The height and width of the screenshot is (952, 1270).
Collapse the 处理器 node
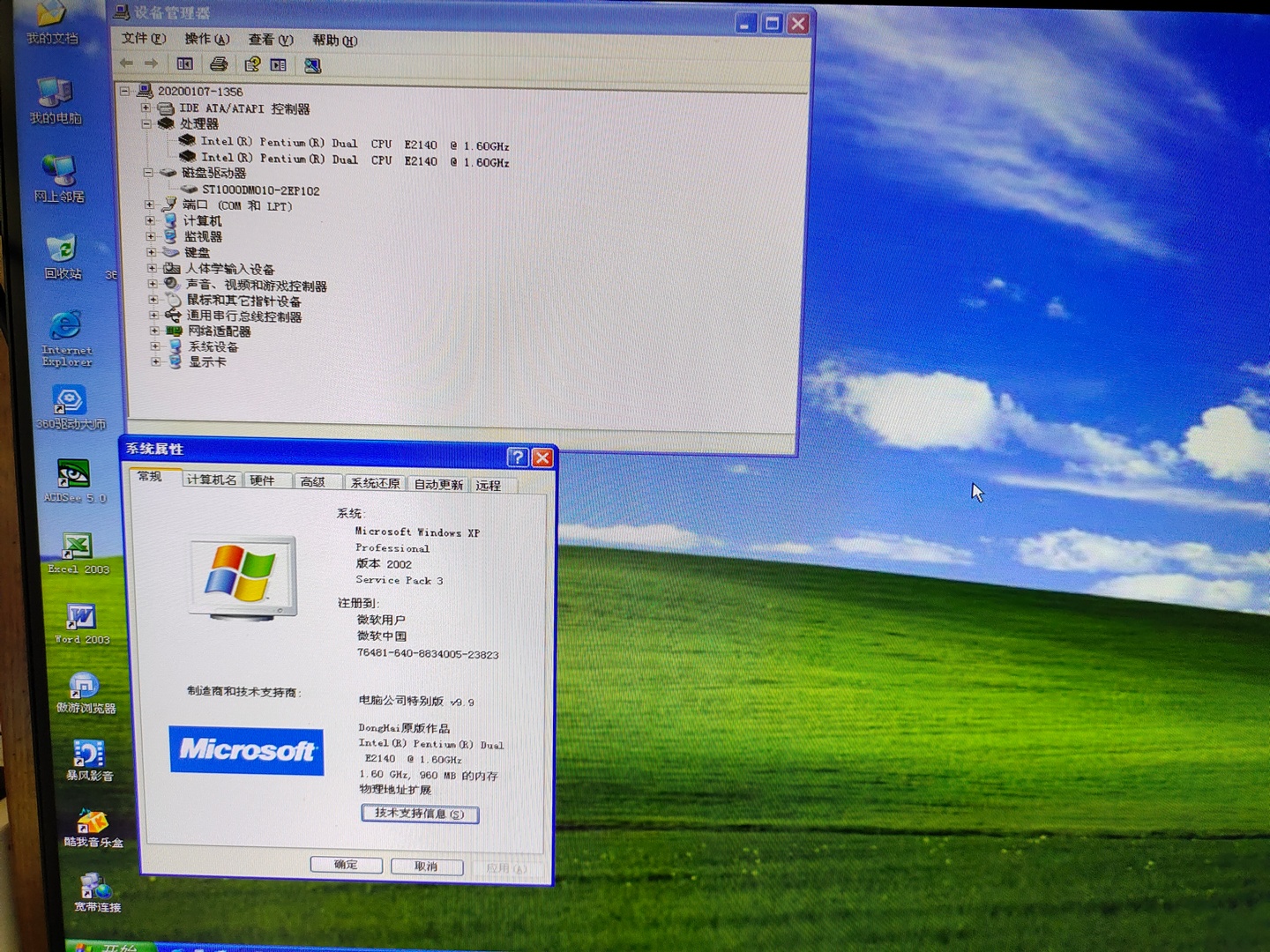[x=146, y=124]
